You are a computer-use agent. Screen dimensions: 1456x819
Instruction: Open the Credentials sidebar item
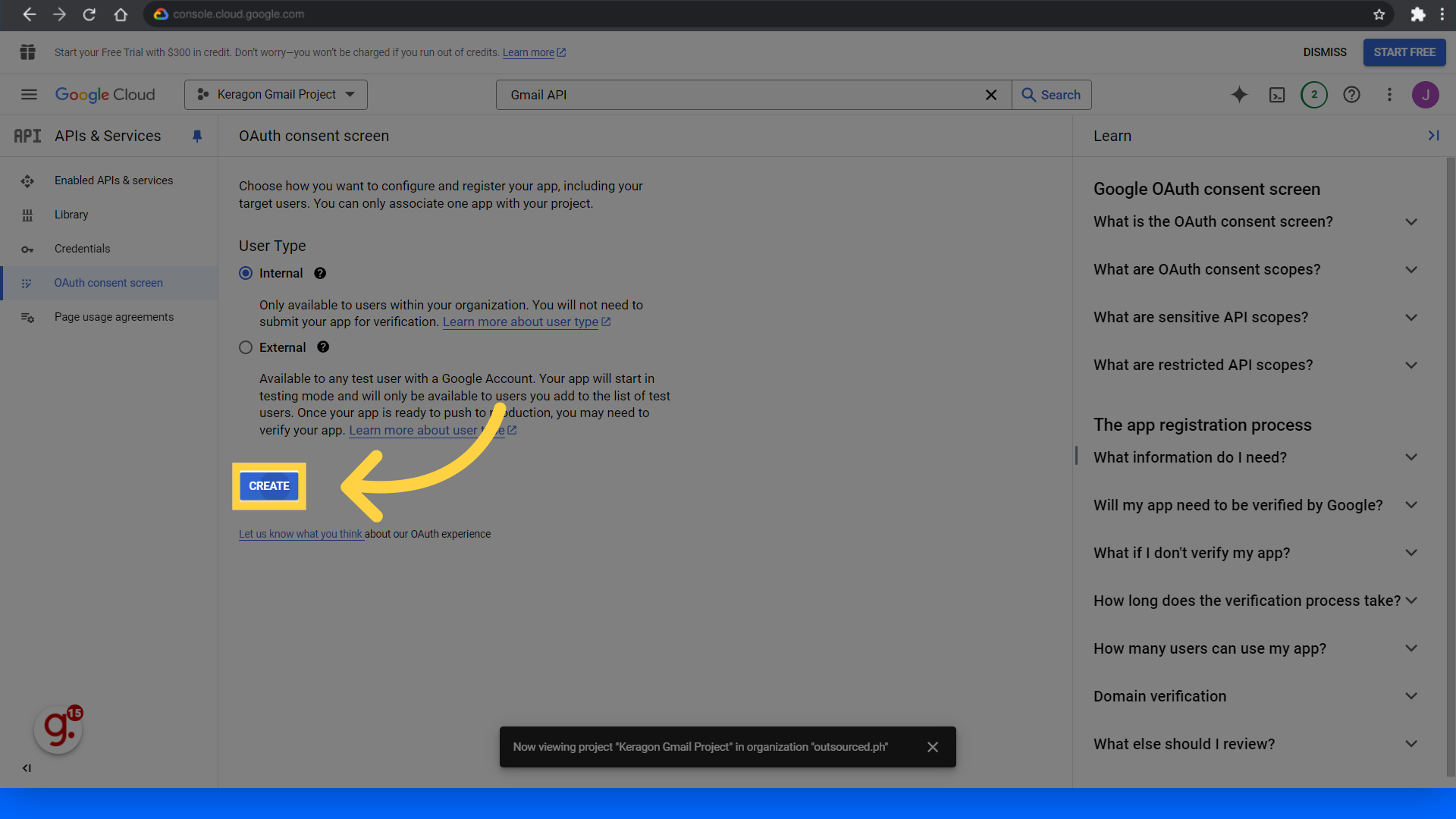(x=82, y=249)
